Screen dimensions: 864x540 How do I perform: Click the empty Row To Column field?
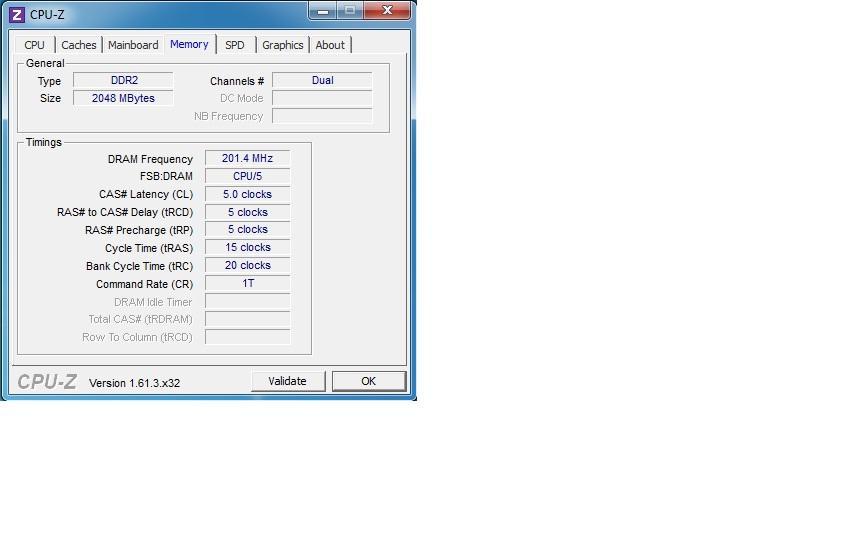coord(247,337)
